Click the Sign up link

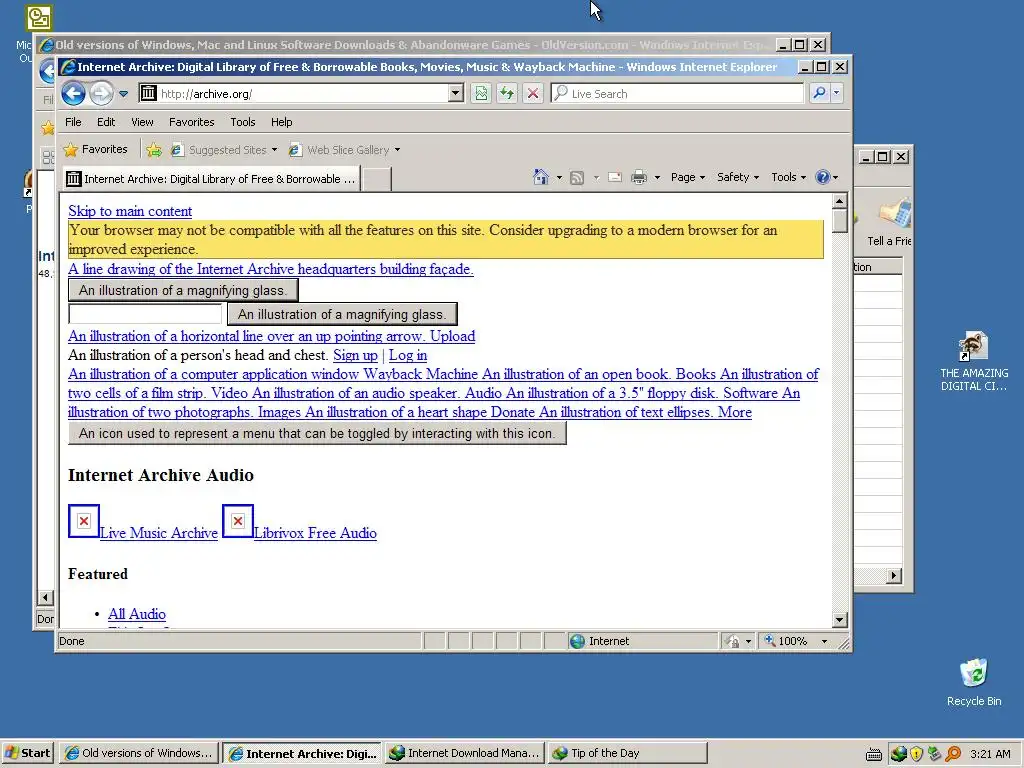pyautogui.click(x=355, y=355)
